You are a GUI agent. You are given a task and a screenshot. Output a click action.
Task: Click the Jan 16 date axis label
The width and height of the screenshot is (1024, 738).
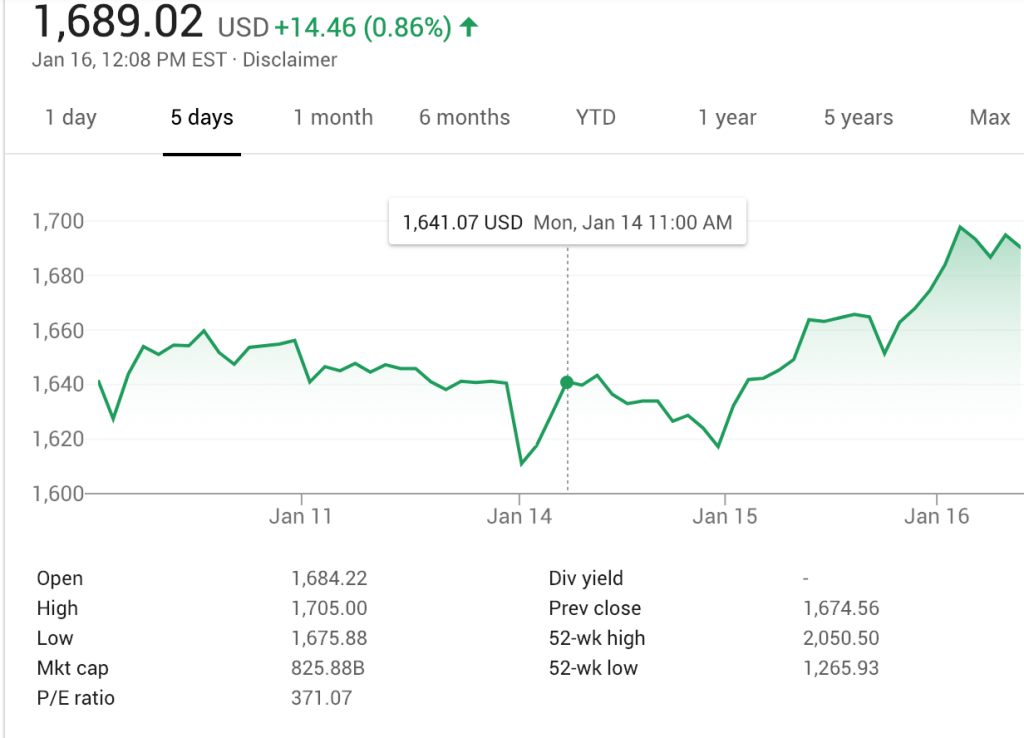click(x=937, y=517)
